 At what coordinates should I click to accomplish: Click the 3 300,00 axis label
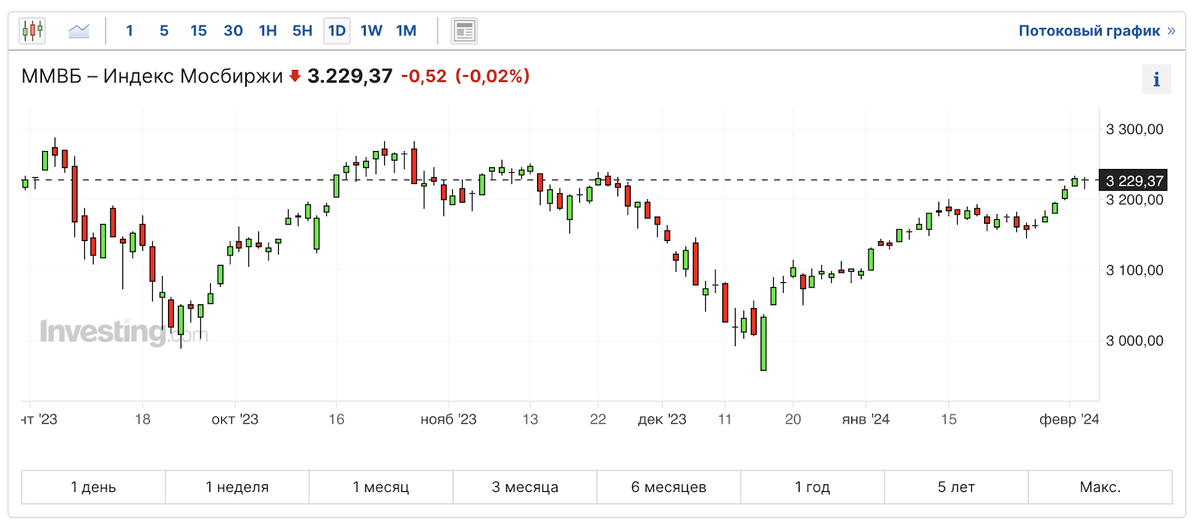[x=1135, y=129]
